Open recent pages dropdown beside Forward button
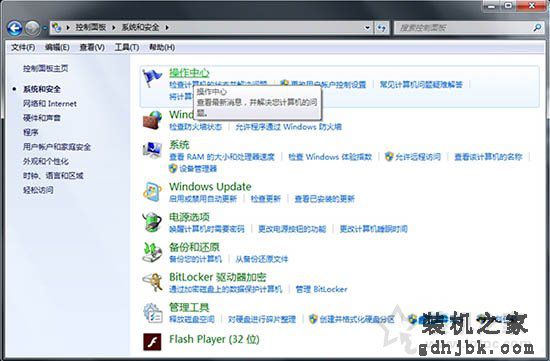Screen dimensions: 550x361 click(x=45, y=28)
